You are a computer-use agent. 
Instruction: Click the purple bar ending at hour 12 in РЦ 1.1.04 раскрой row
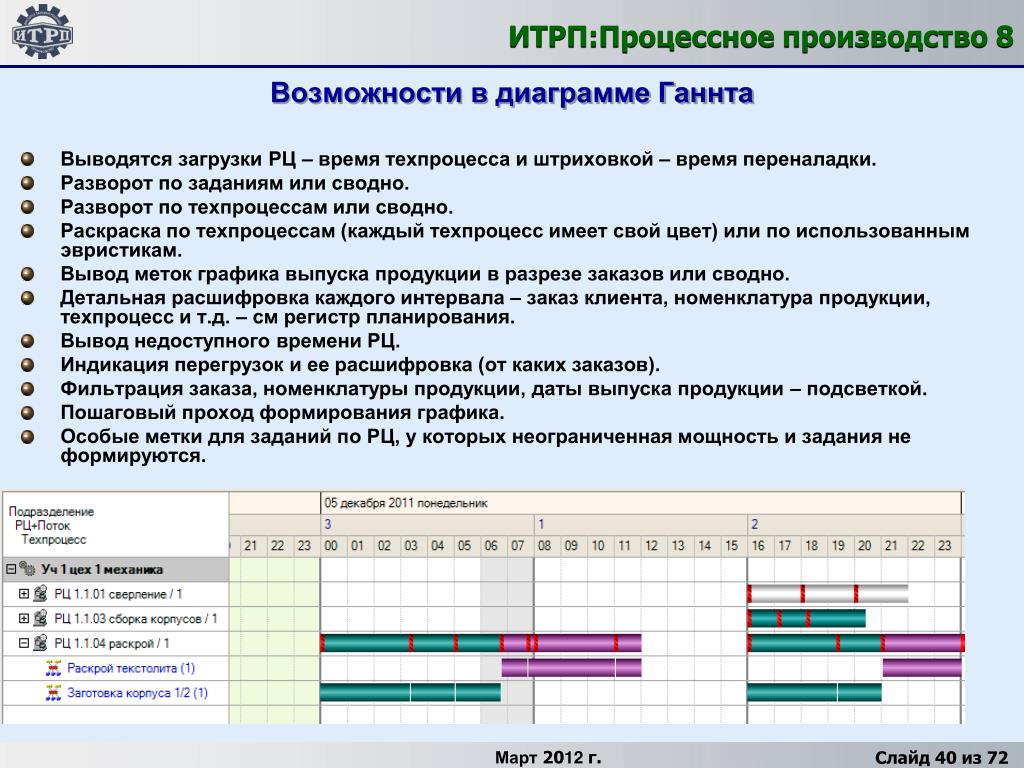[572, 643]
